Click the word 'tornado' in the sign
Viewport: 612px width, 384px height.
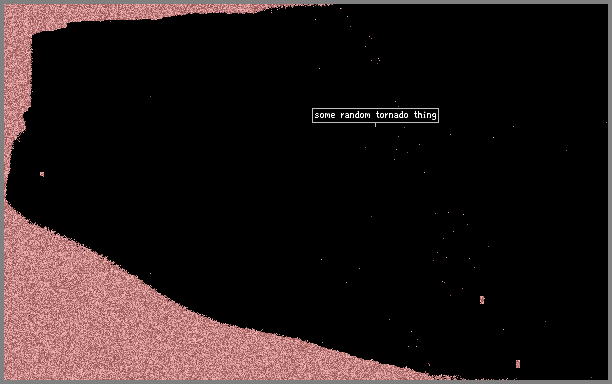[x=392, y=115]
